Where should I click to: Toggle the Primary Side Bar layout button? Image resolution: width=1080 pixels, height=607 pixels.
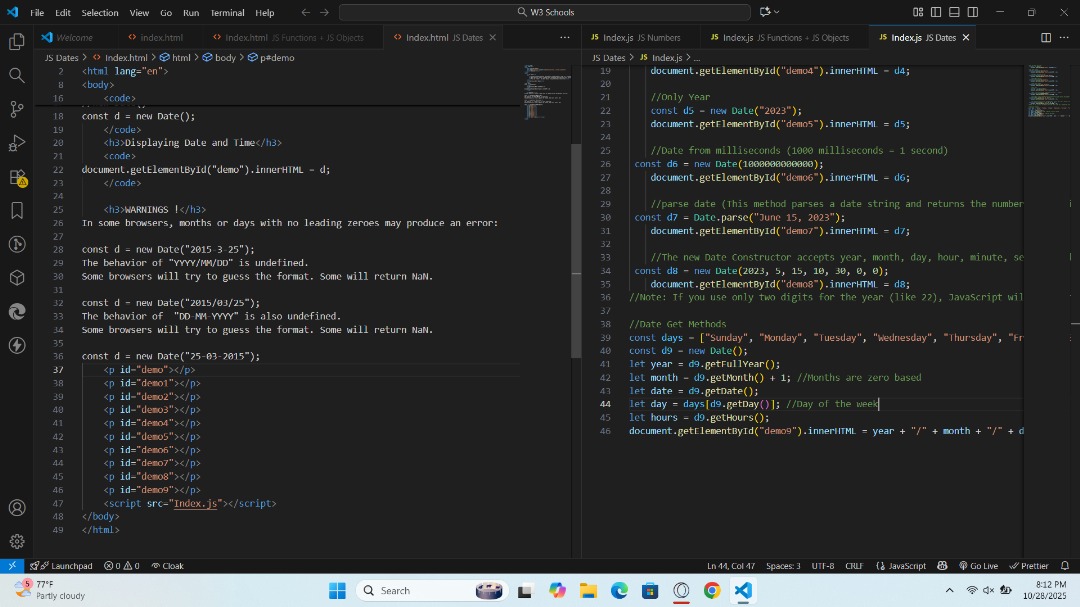936,12
